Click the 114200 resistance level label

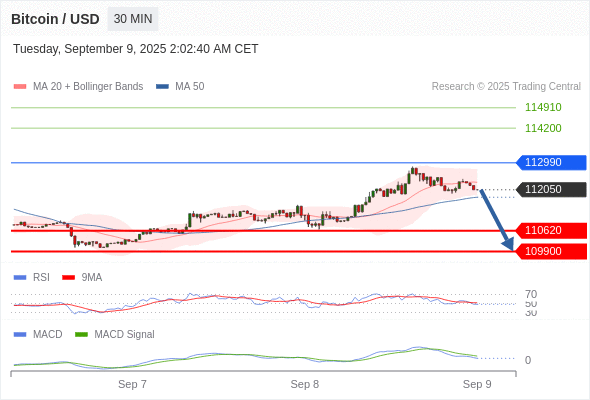(543, 128)
